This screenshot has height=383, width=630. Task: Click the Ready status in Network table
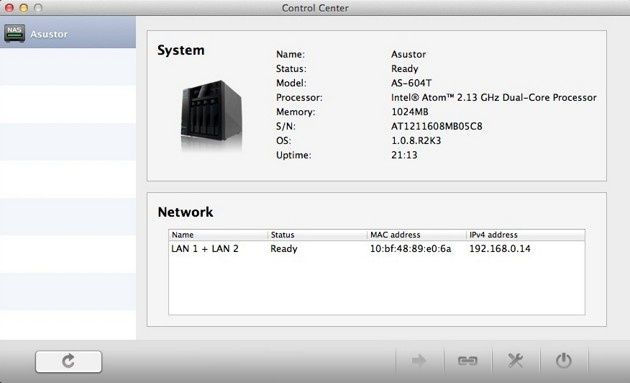[284, 249]
